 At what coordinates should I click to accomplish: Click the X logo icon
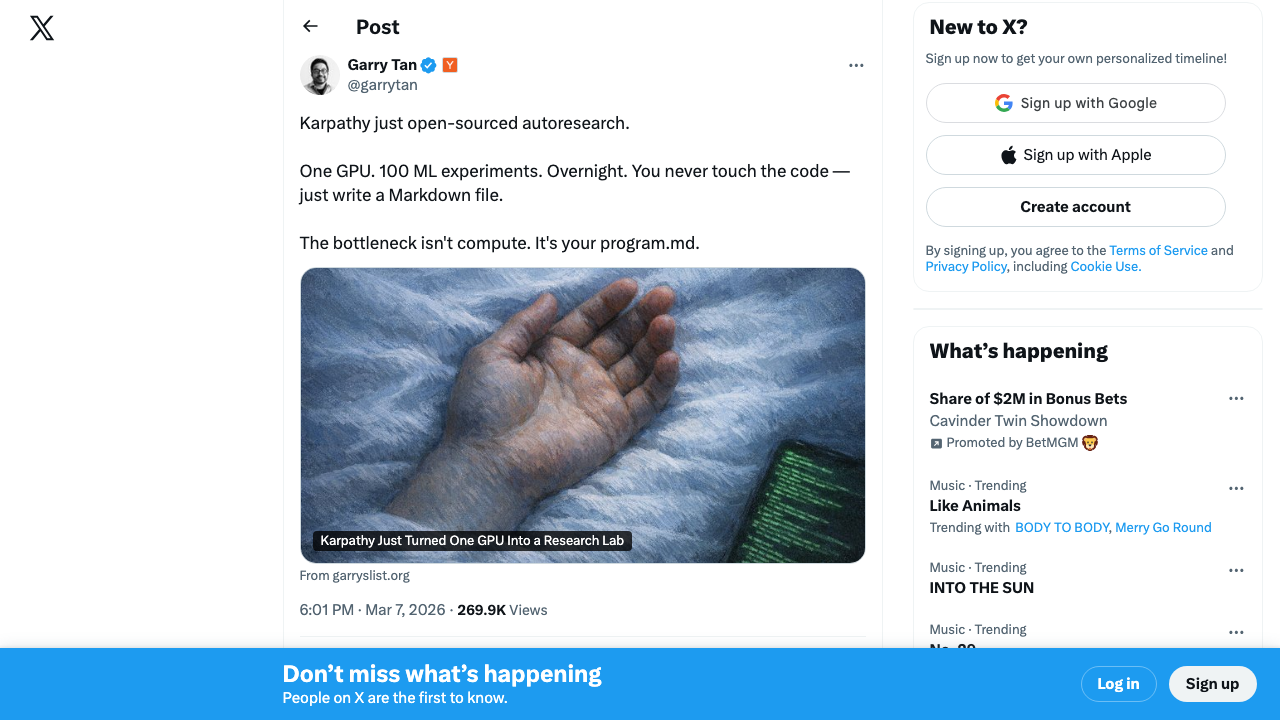coord(42,28)
